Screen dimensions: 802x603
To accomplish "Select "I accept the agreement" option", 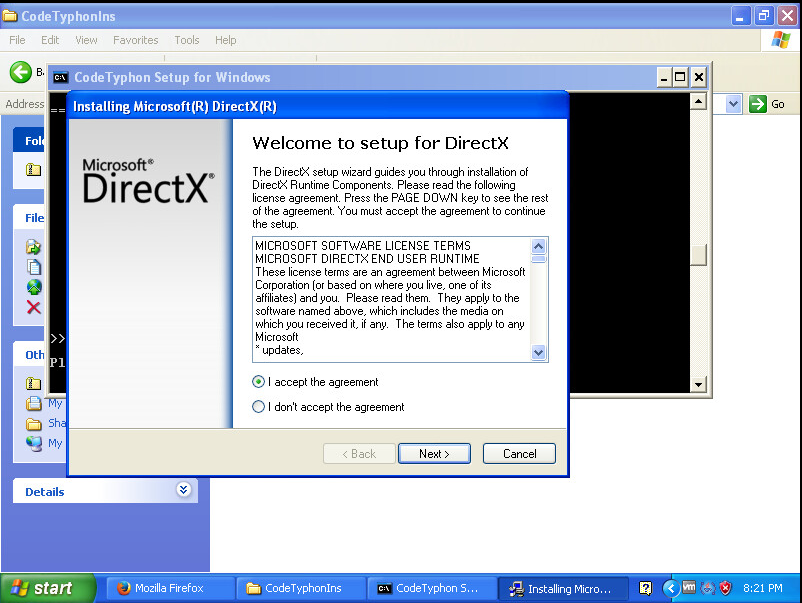I will pyautogui.click(x=259, y=382).
